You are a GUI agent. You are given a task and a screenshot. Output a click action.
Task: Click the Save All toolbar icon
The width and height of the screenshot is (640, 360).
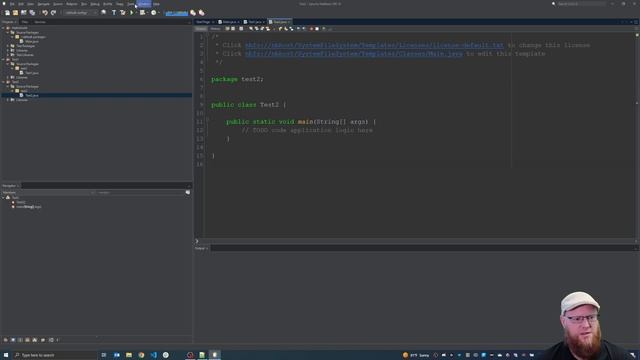(32, 13)
